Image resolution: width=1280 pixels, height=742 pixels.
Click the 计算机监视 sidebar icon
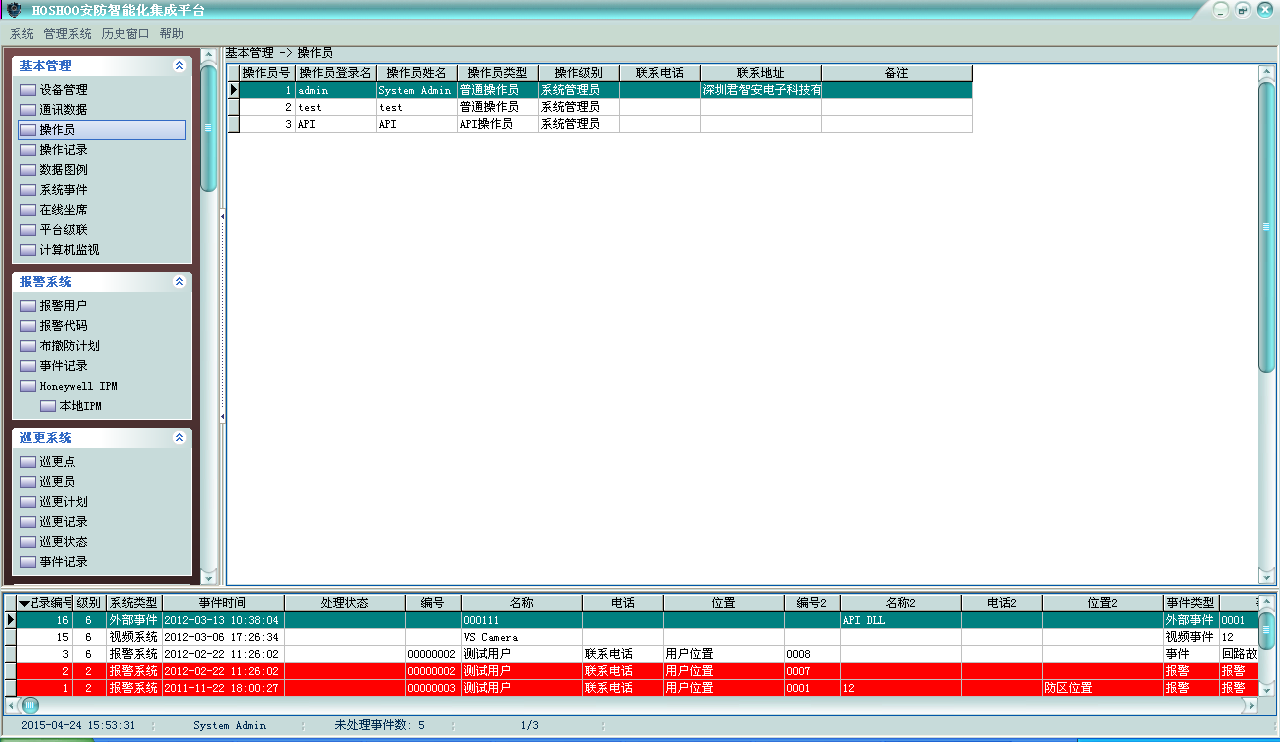(x=28, y=250)
